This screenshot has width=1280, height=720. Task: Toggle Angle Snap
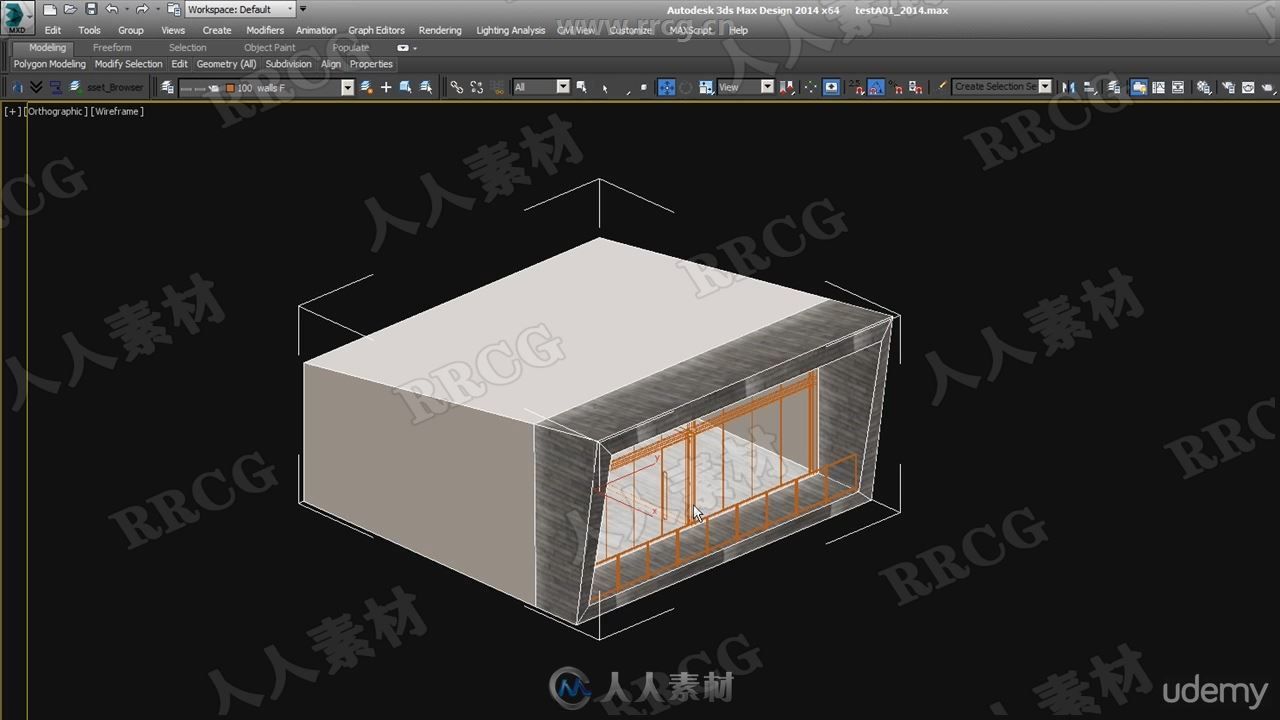(876, 87)
